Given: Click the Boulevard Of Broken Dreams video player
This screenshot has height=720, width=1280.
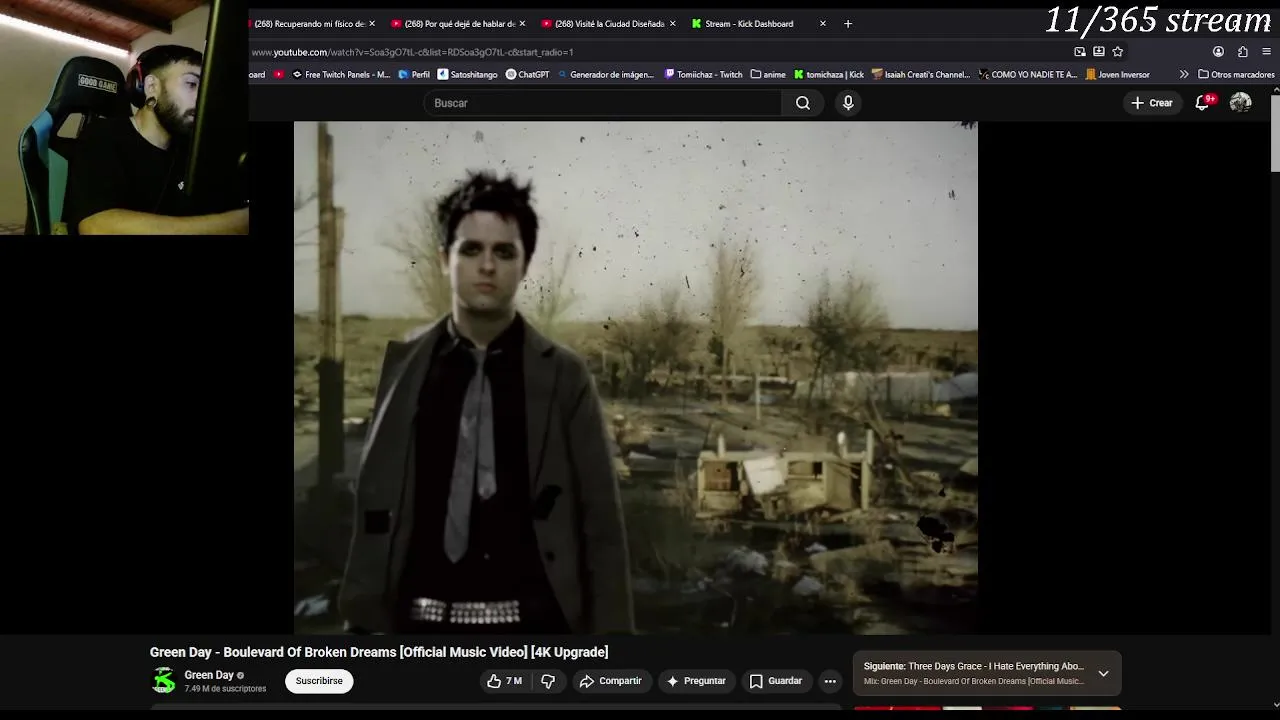Looking at the screenshot, I should (636, 378).
